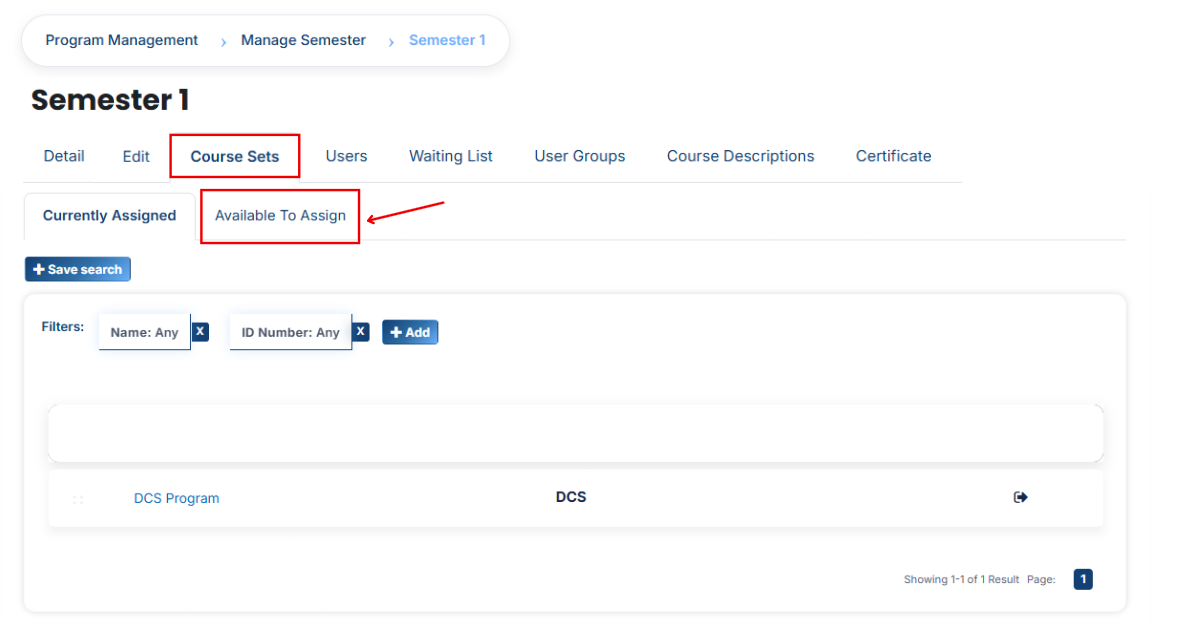Click the Semester 1 page heading

110,99
